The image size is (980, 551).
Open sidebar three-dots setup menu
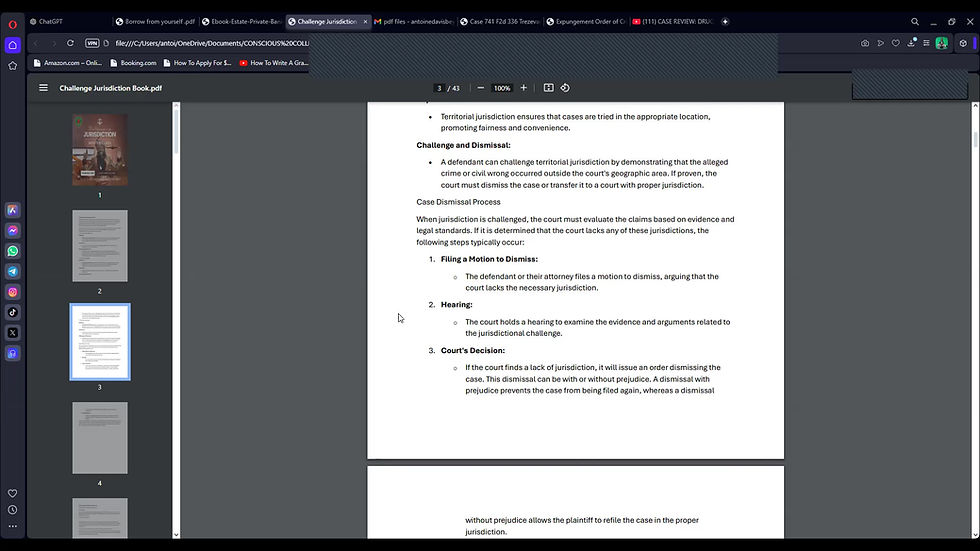pyautogui.click(x=12, y=526)
